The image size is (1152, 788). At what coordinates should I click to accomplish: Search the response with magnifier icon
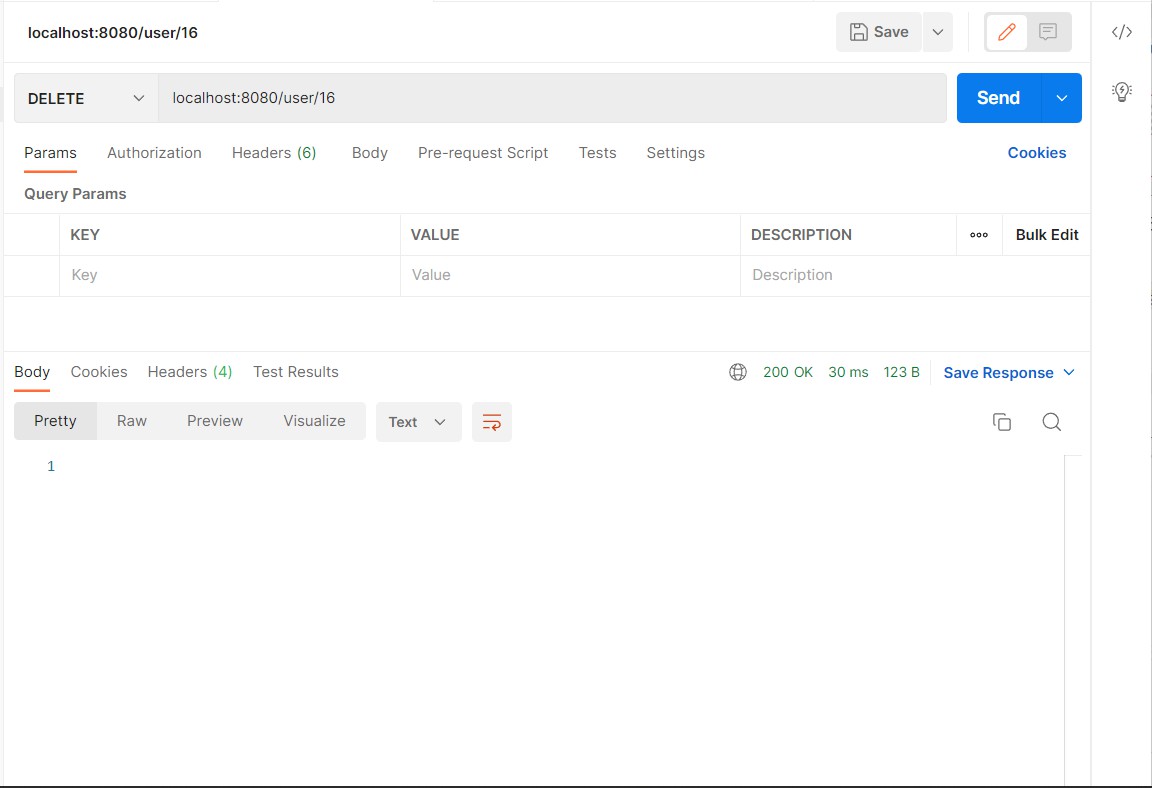tap(1051, 422)
